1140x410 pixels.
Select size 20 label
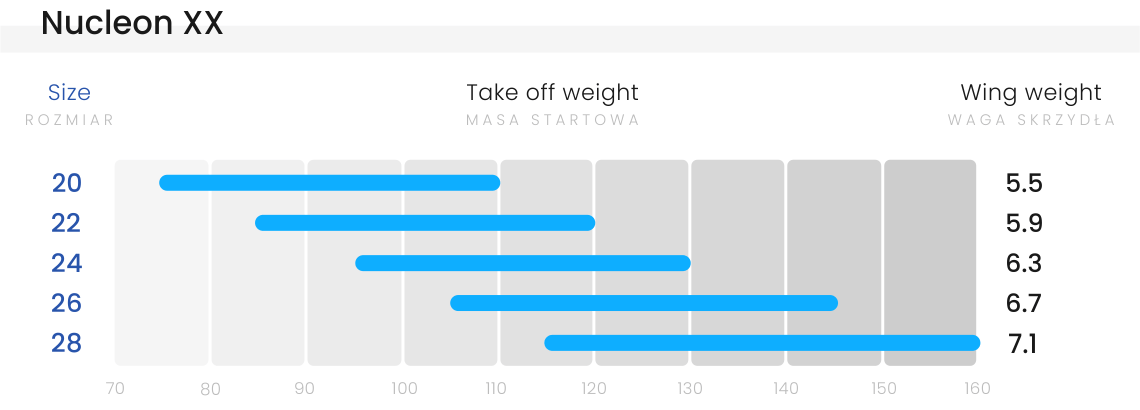(67, 183)
